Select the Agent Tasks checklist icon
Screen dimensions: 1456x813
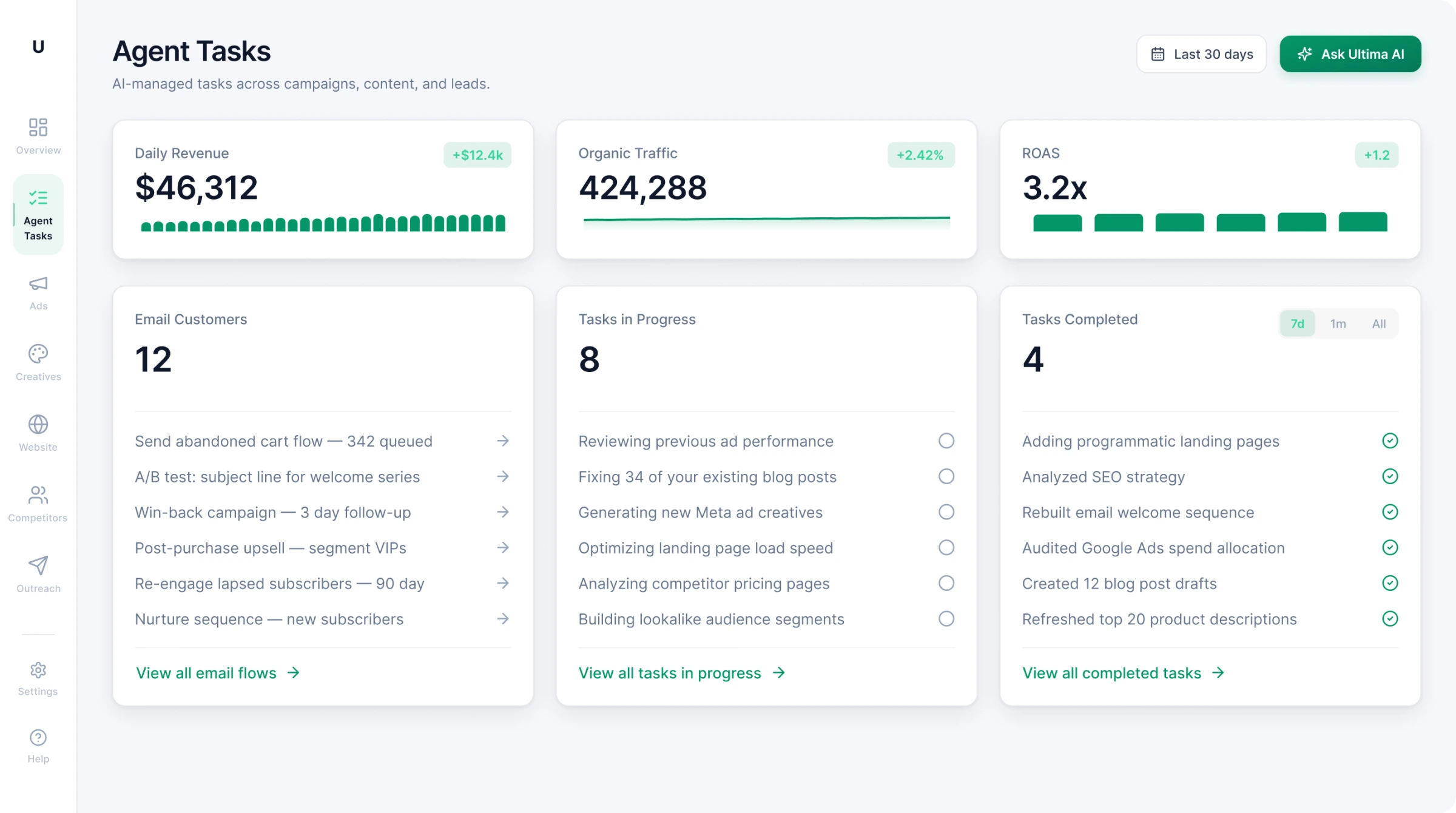click(x=38, y=198)
